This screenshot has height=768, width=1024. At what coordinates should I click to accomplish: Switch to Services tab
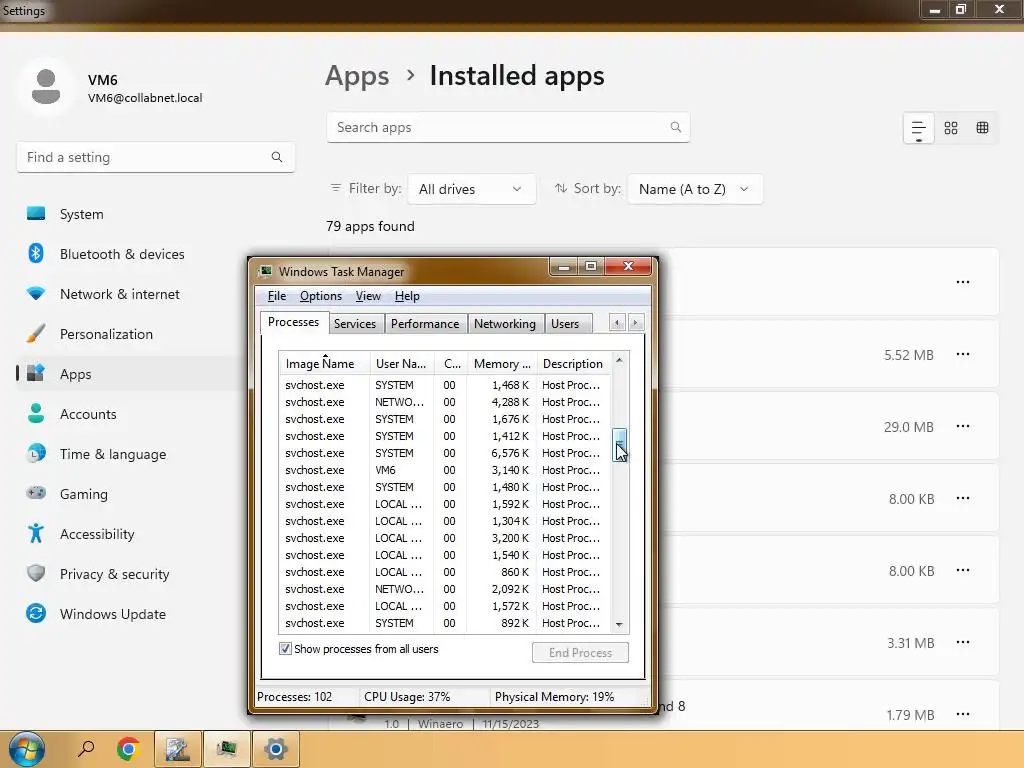355,324
